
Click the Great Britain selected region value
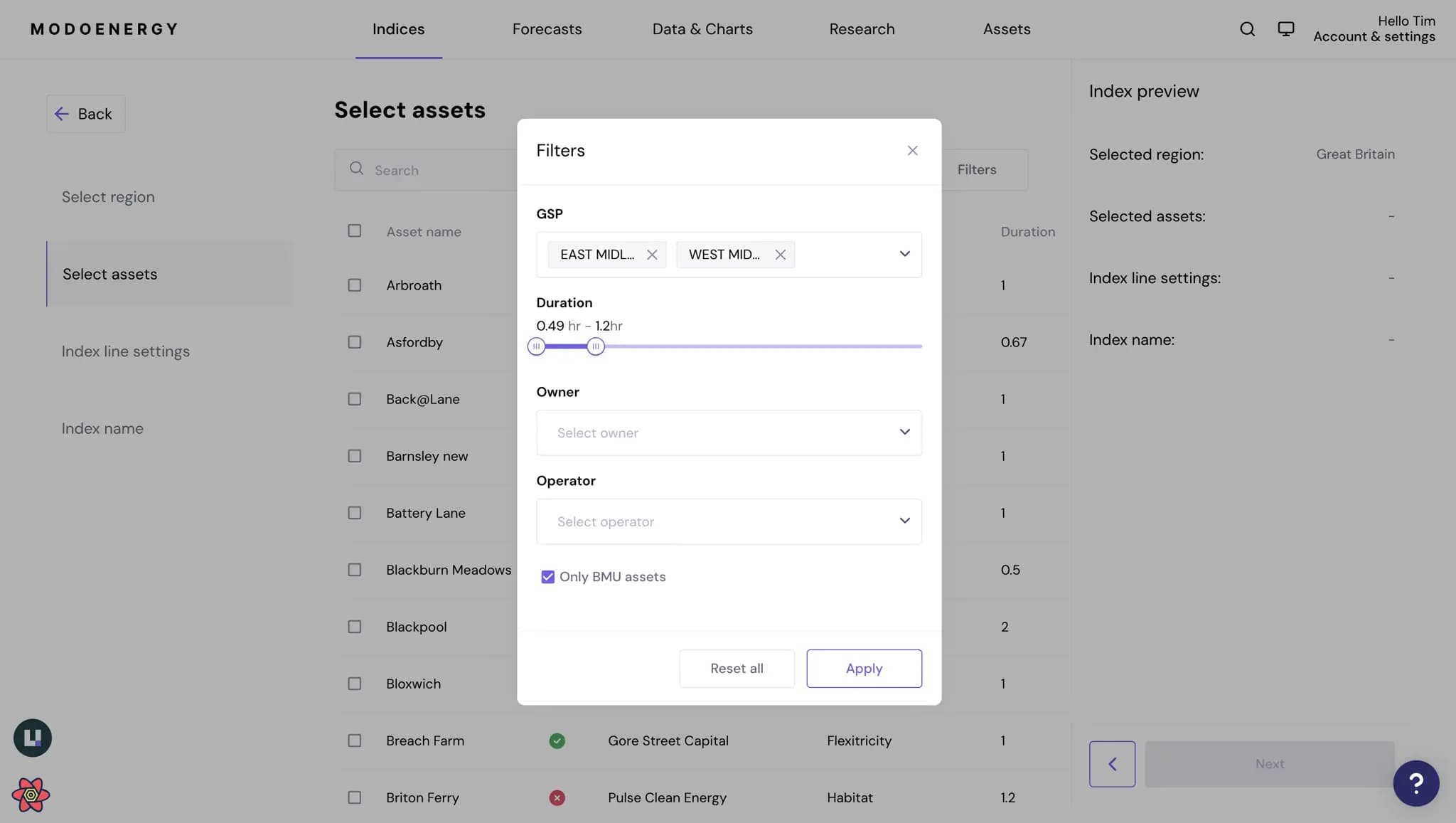(1355, 154)
